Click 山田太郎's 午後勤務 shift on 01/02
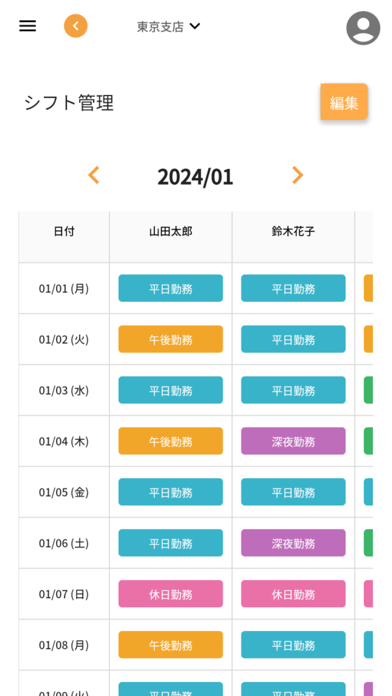The height and width of the screenshot is (696, 392). (170, 339)
